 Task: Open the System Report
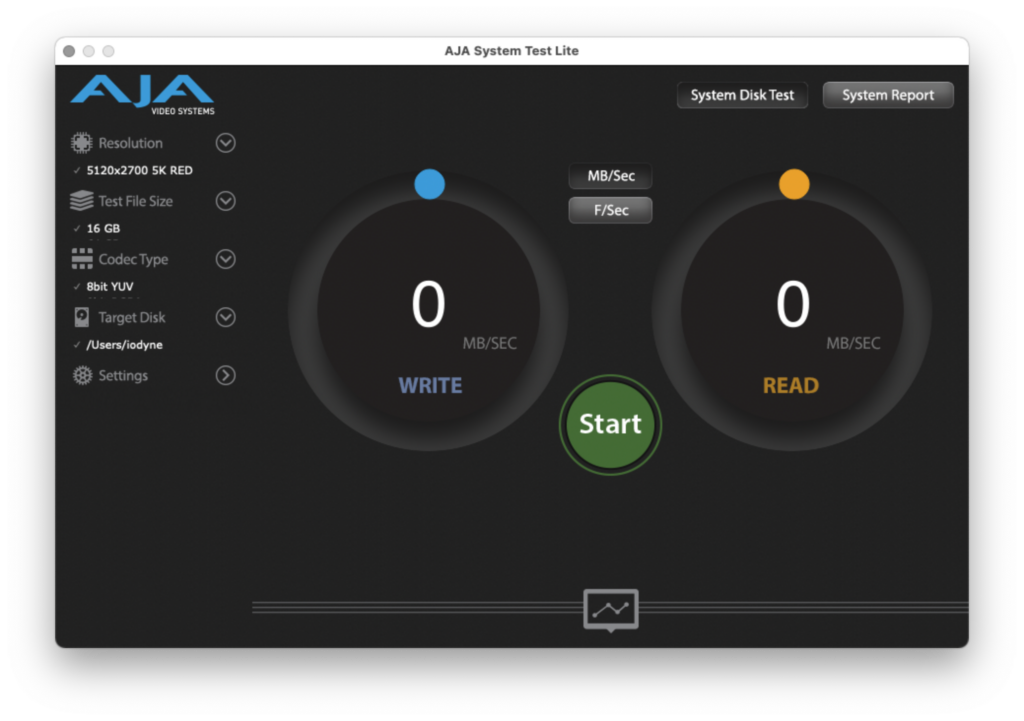888,95
